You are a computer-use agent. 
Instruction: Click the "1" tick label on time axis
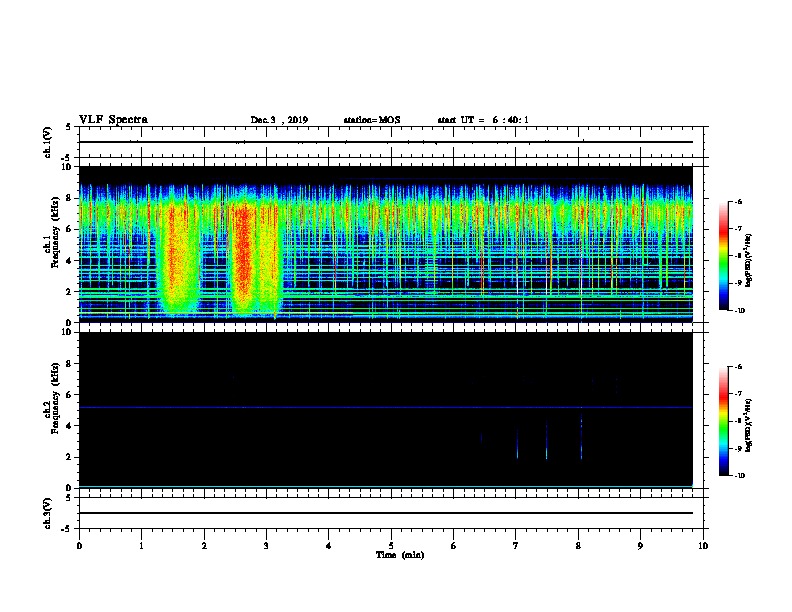(141, 546)
